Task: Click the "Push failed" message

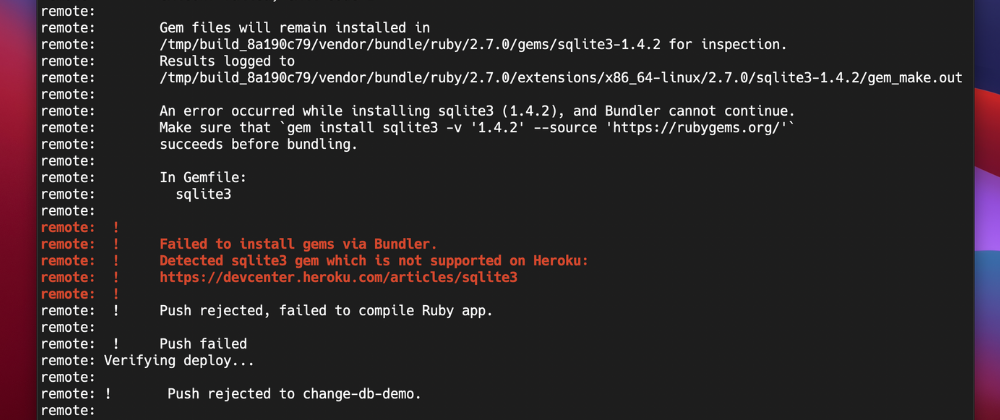Action: (203, 344)
